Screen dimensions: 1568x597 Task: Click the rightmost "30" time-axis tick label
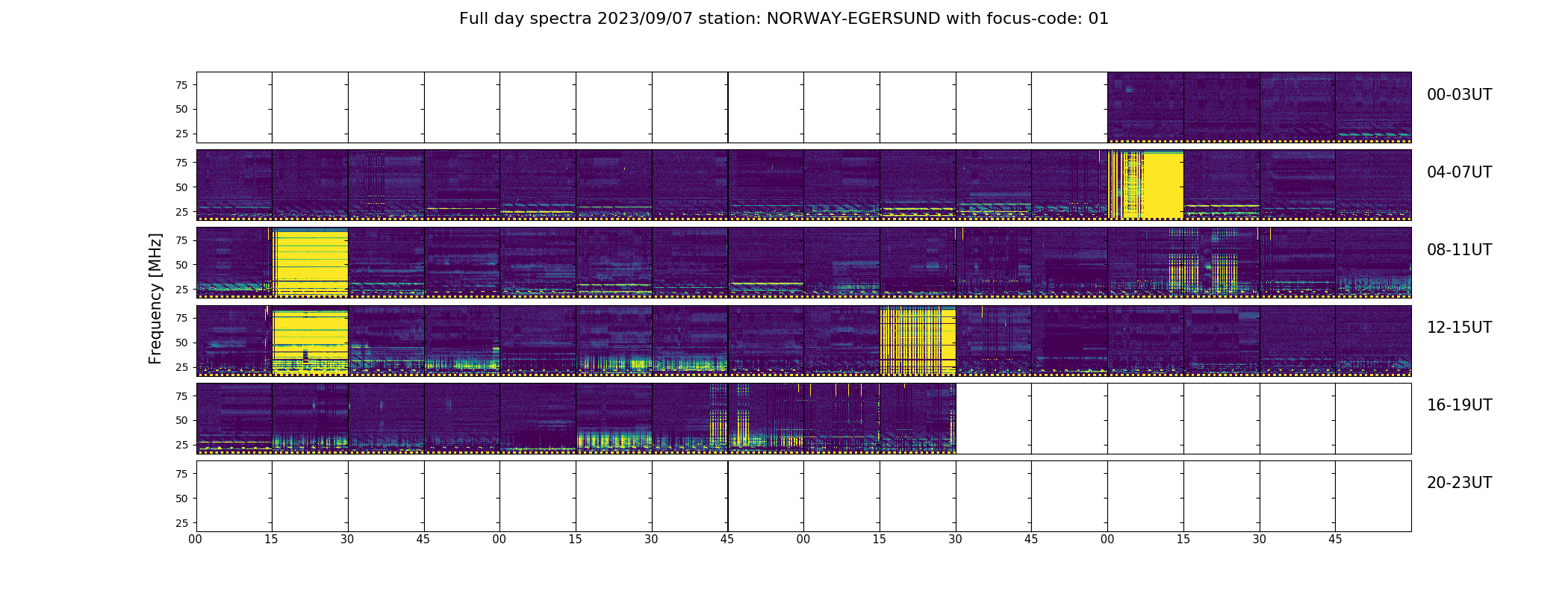tap(1260, 540)
